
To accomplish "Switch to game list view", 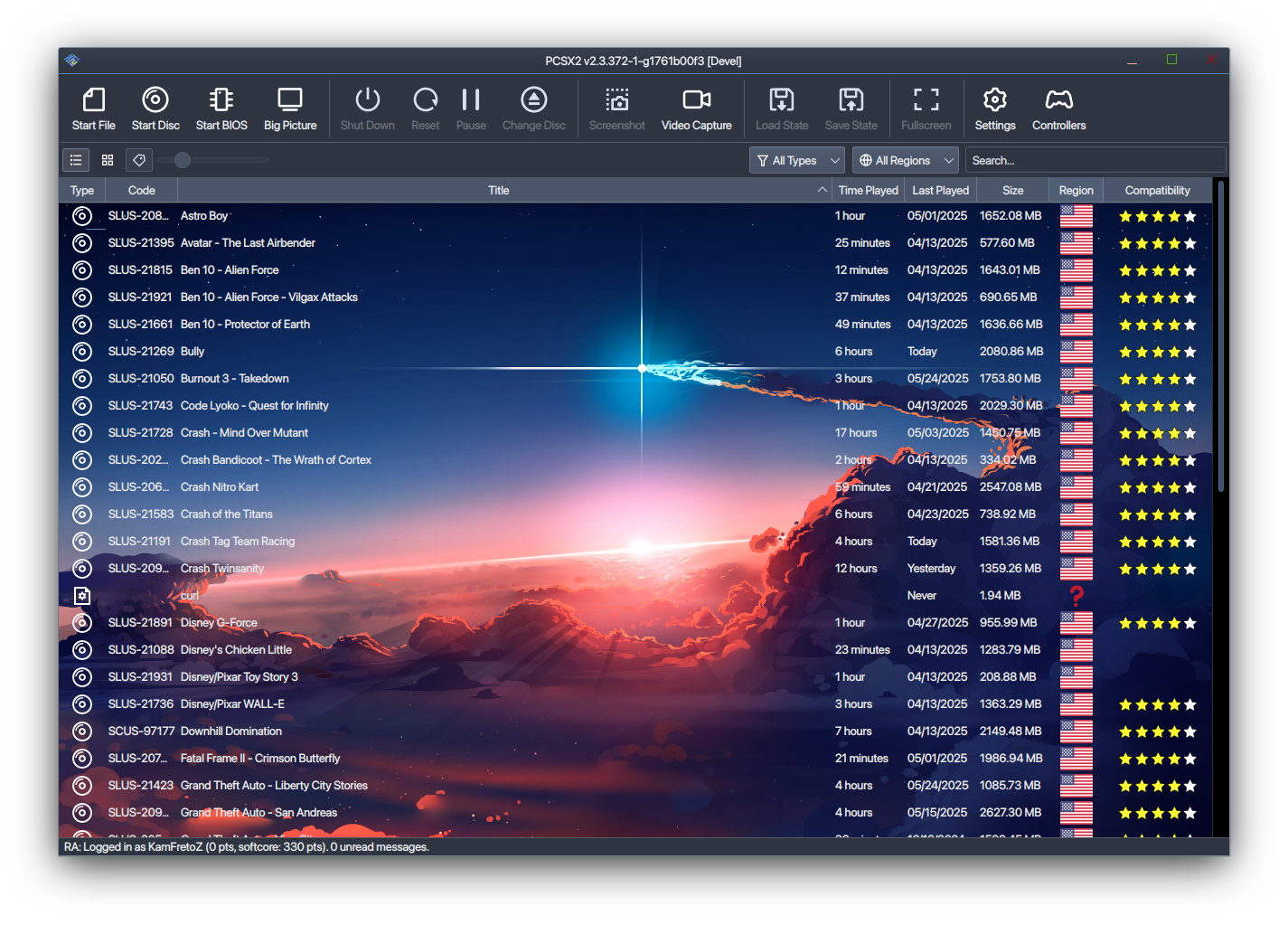I will coord(76,160).
